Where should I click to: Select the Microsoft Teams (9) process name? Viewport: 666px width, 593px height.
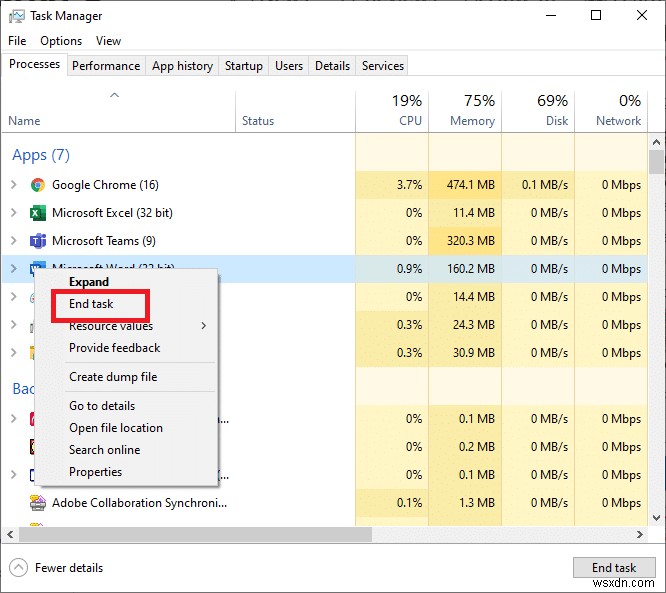pos(104,241)
